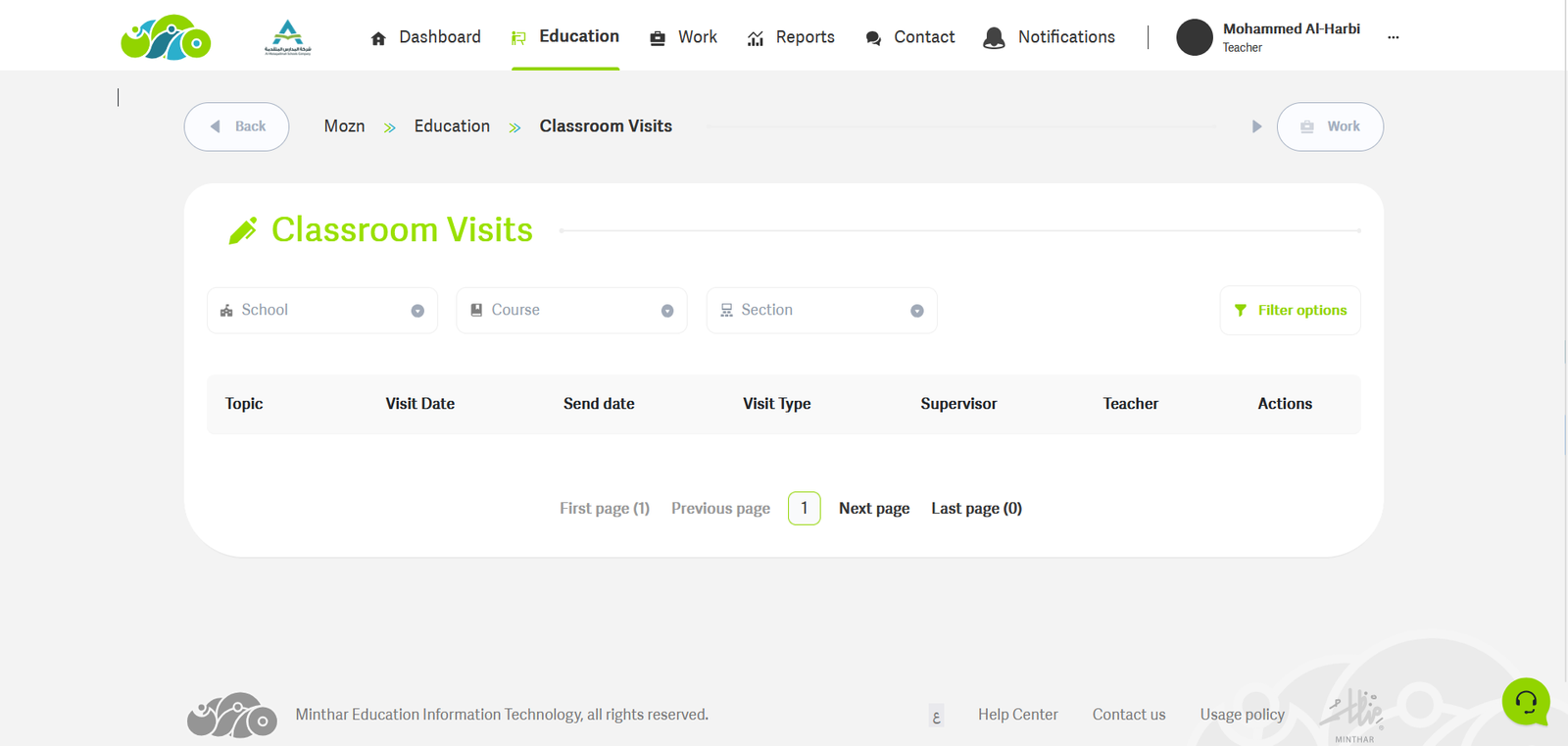Click the Reports chart icon
This screenshot has height=746, width=1568.
point(756,38)
